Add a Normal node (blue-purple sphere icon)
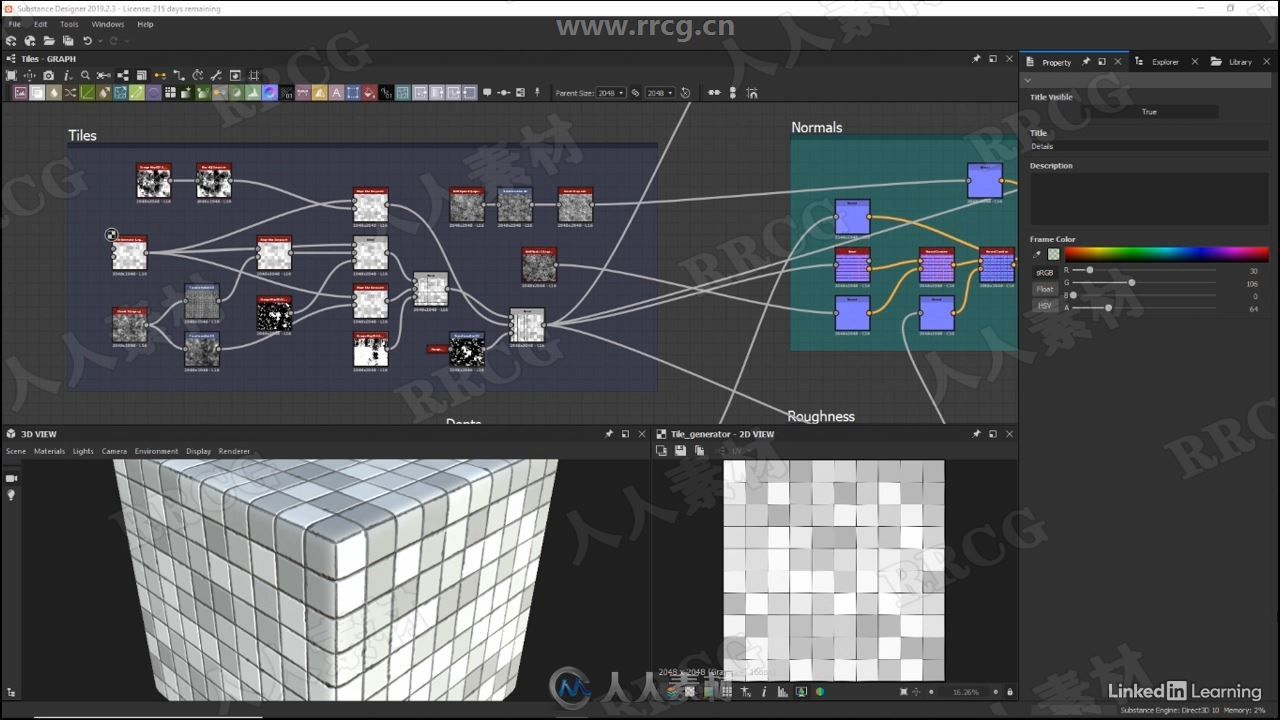This screenshot has height=720, width=1280. click(269, 93)
